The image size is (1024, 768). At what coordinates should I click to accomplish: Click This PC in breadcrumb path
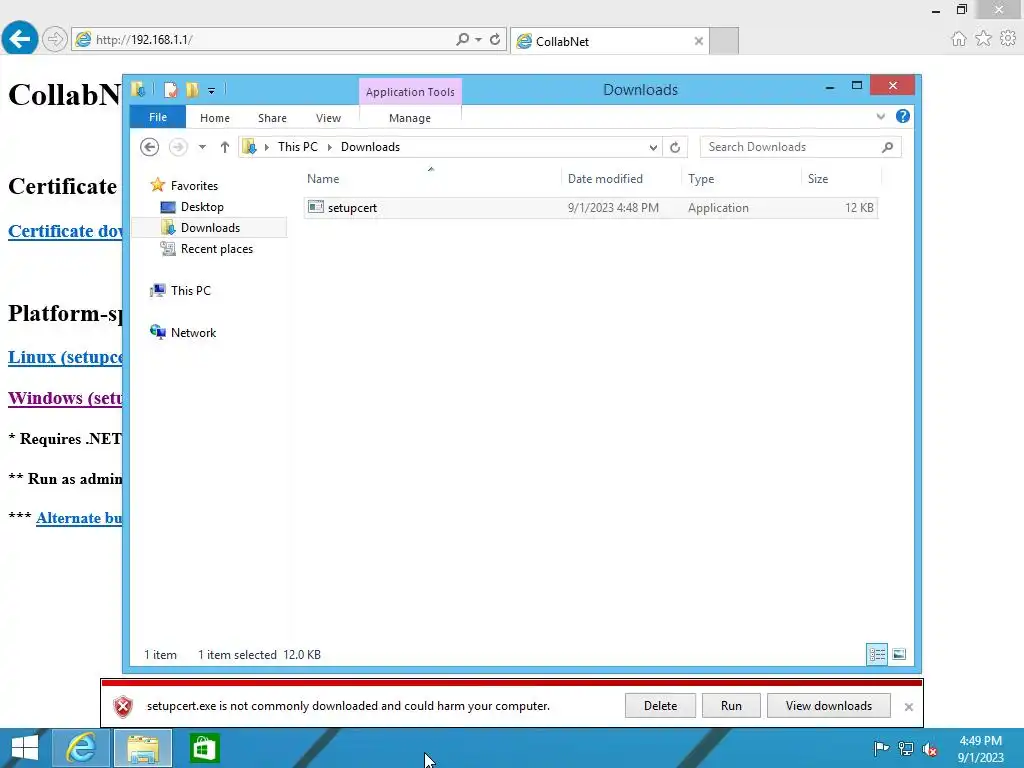point(298,147)
